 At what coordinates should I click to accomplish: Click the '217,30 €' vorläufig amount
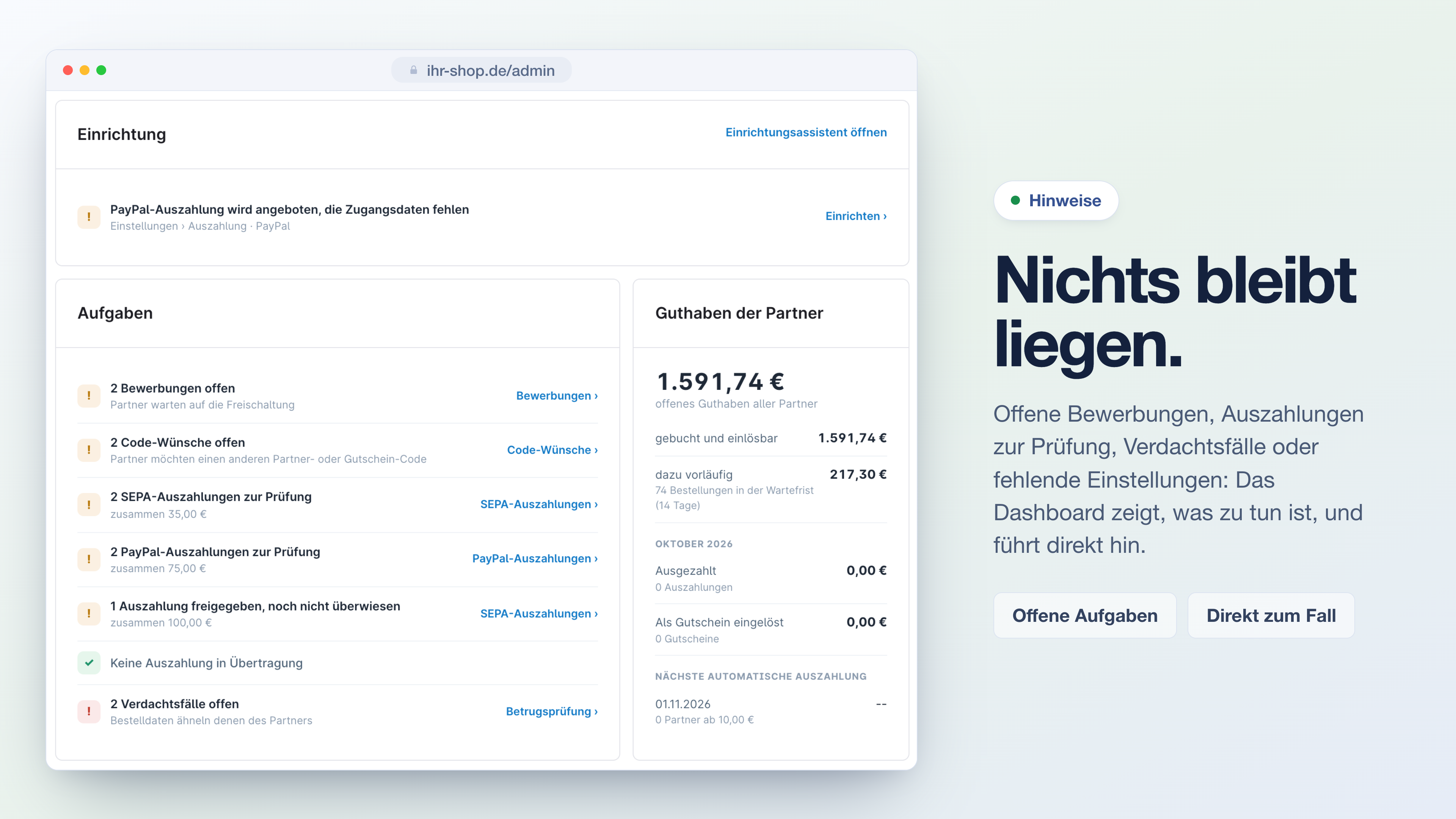[x=858, y=475]
